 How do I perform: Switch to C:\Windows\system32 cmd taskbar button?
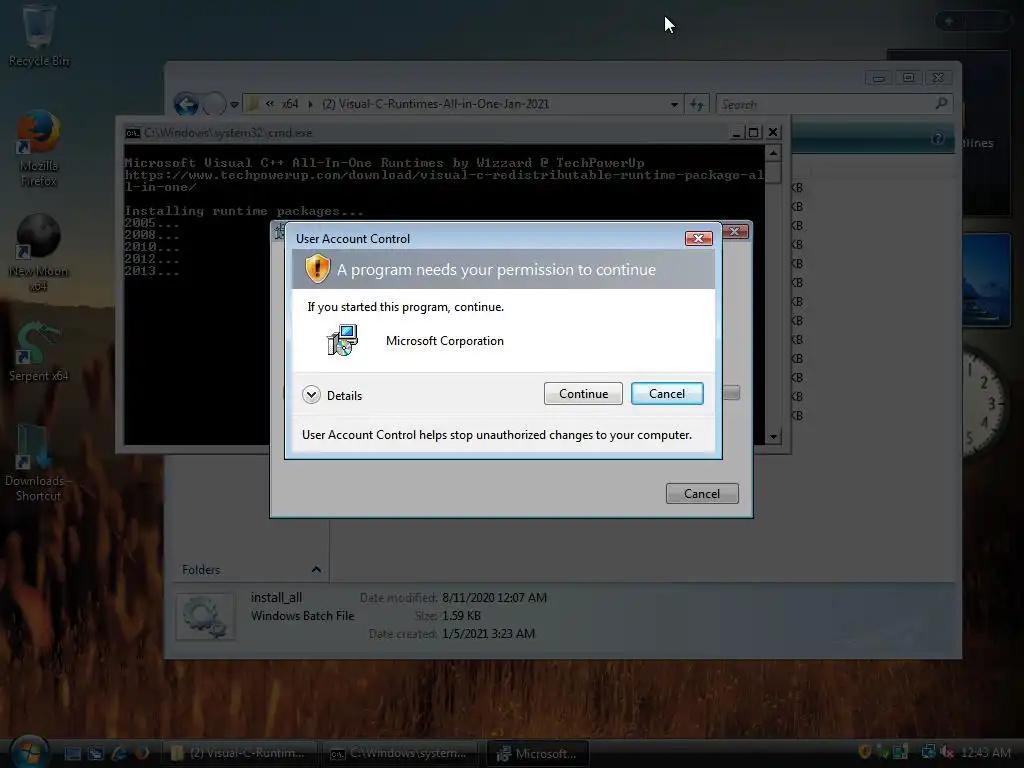pos(400,753)
